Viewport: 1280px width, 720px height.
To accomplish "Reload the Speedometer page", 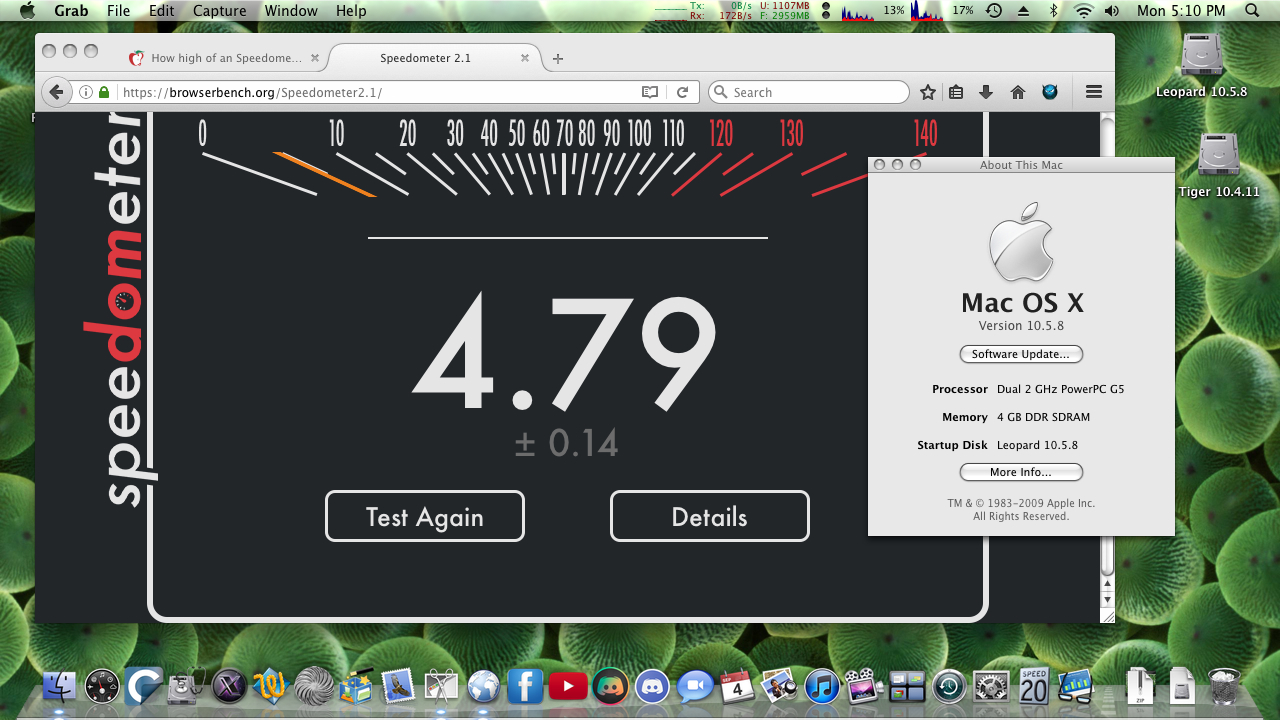I will click(x=683, y=92).
